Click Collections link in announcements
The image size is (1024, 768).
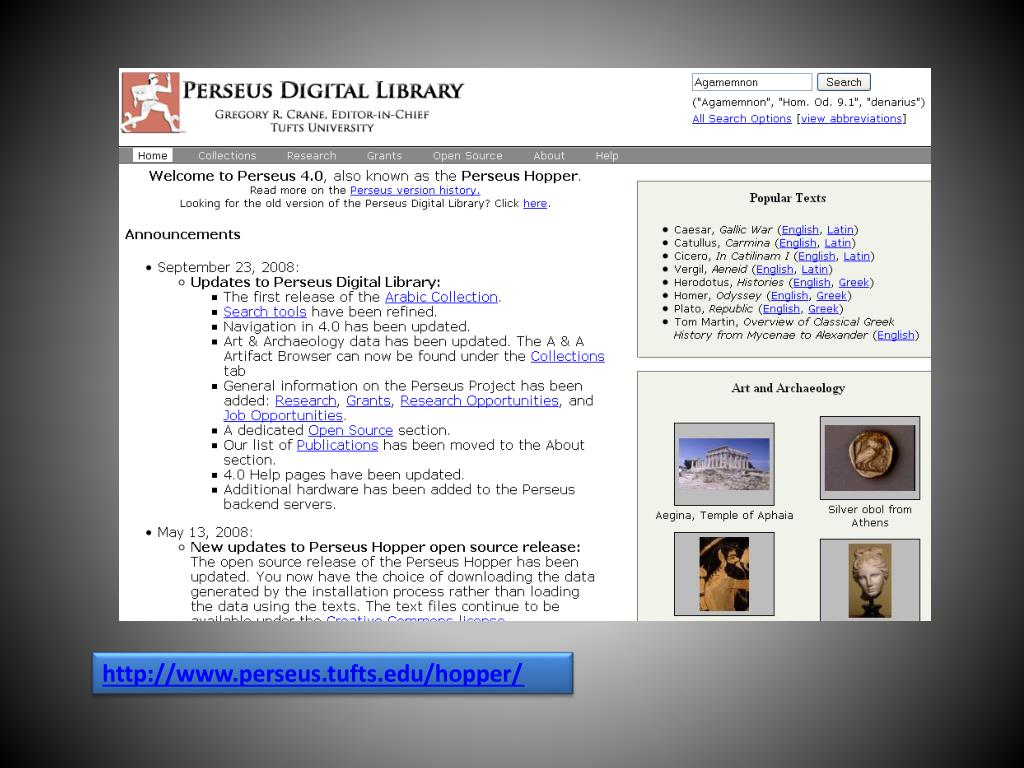(567, 356)
